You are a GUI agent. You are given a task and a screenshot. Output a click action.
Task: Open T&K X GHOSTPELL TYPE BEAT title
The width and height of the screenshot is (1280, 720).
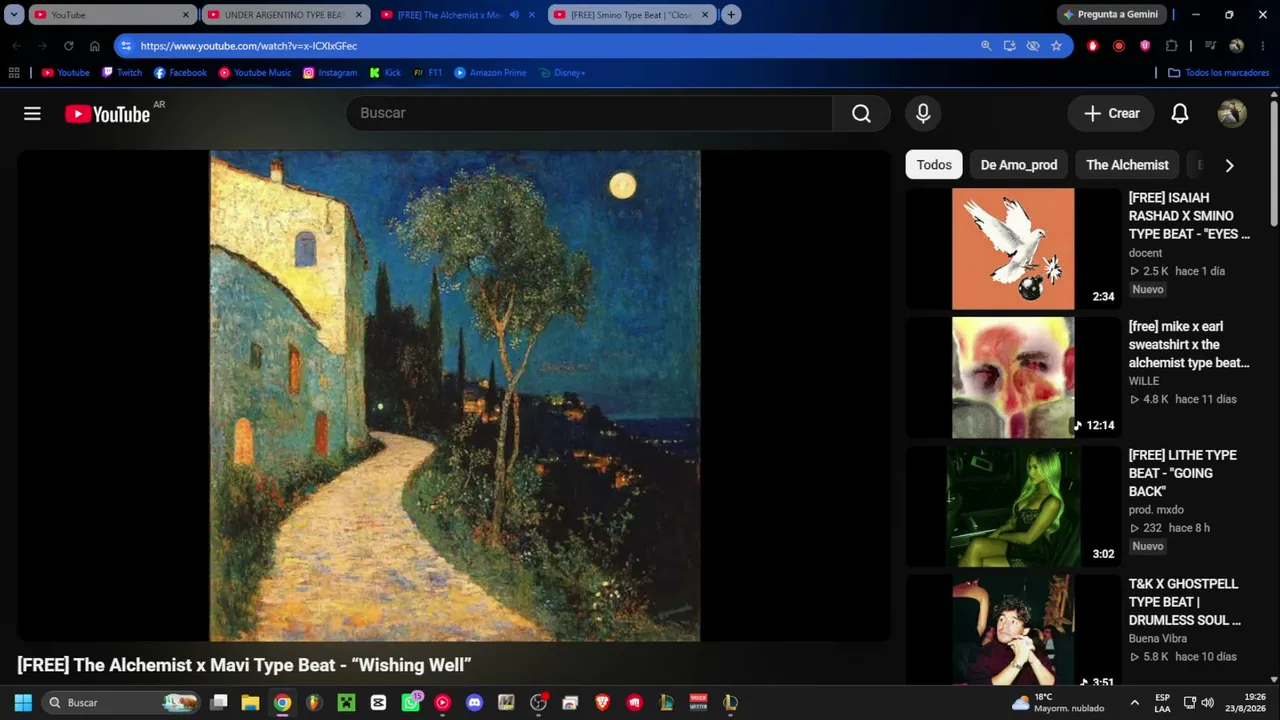pyautogui.click(x=1186, y=602)
